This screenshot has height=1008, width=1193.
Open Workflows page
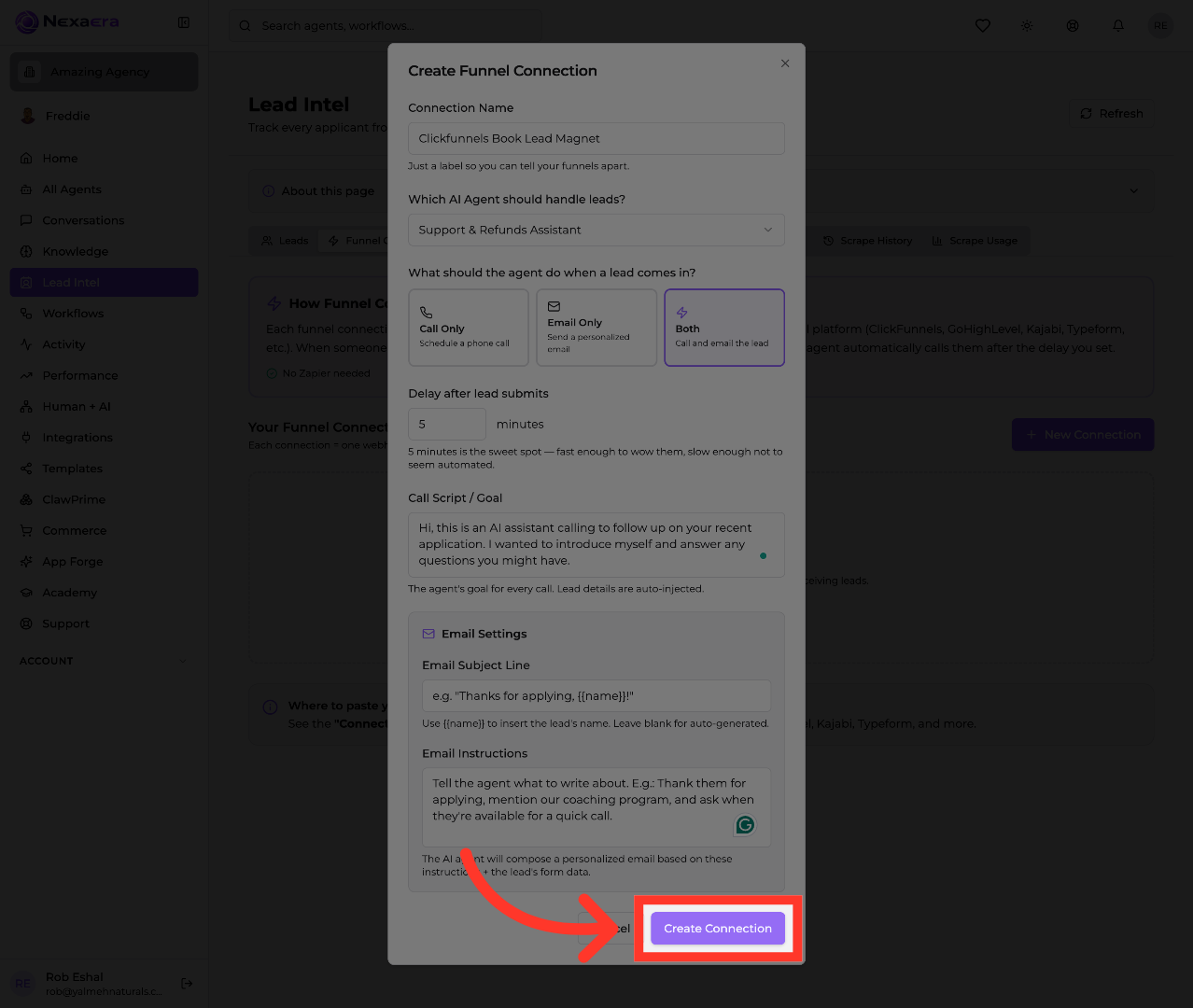click(104, 314)
